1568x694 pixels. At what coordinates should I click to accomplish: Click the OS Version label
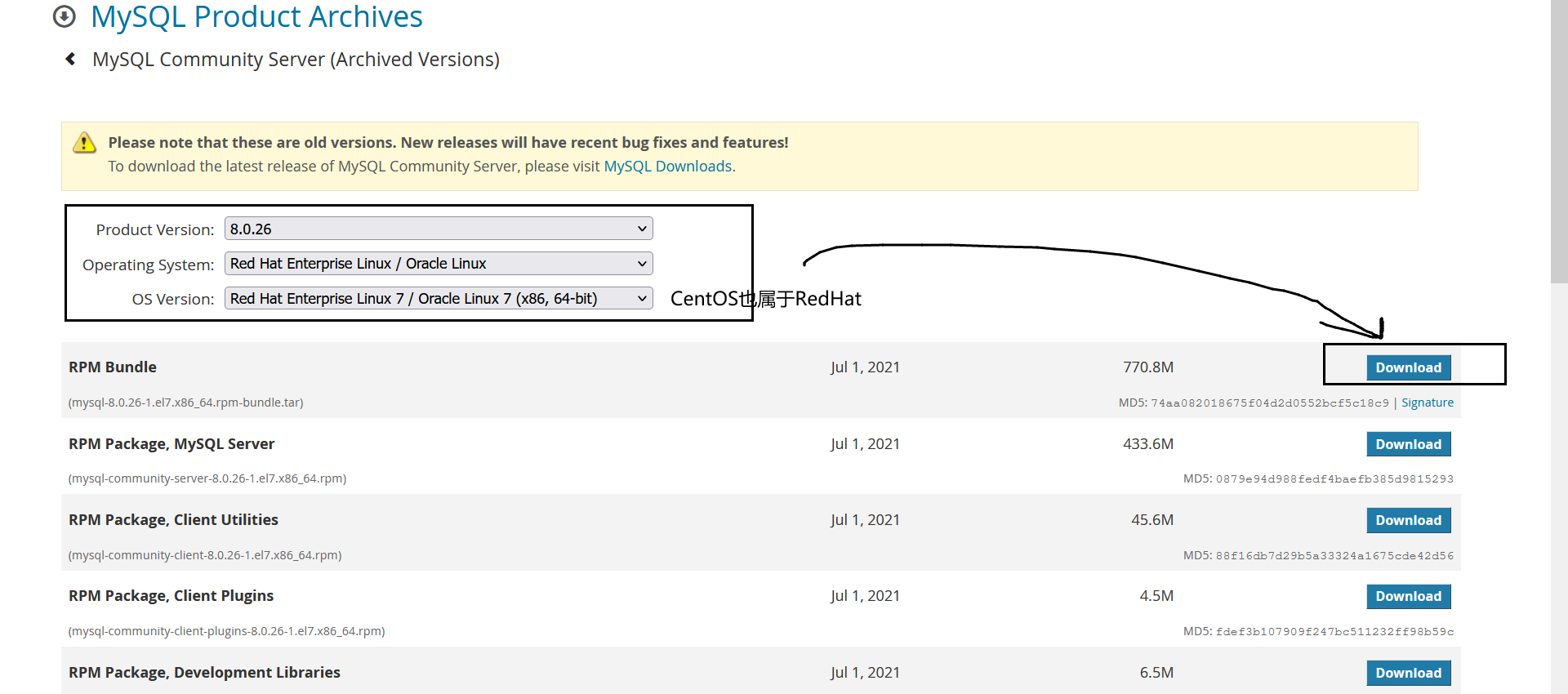tap(173, 299)
